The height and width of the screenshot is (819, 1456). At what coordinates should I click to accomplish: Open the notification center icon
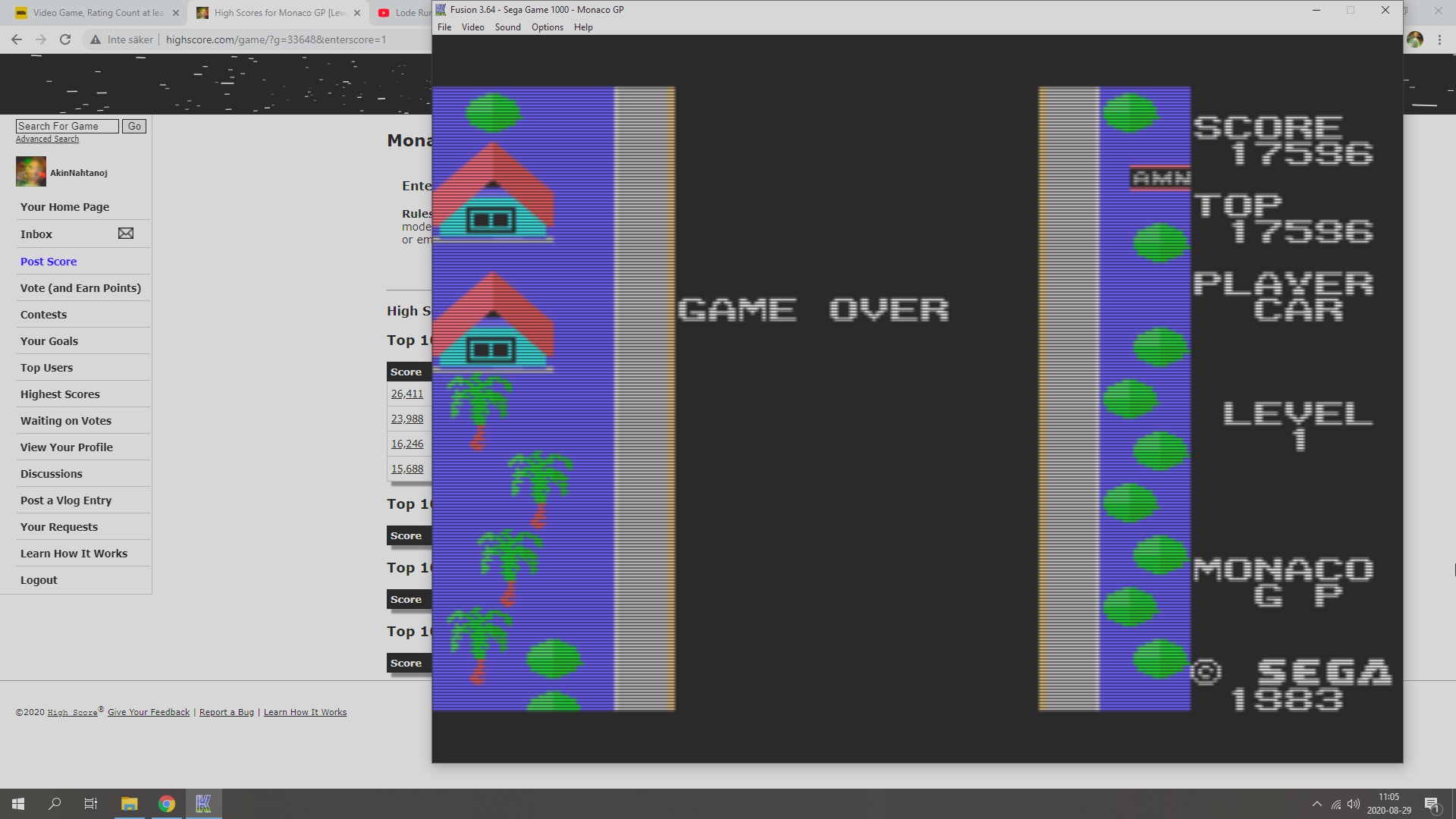[x=1432, y=804]
